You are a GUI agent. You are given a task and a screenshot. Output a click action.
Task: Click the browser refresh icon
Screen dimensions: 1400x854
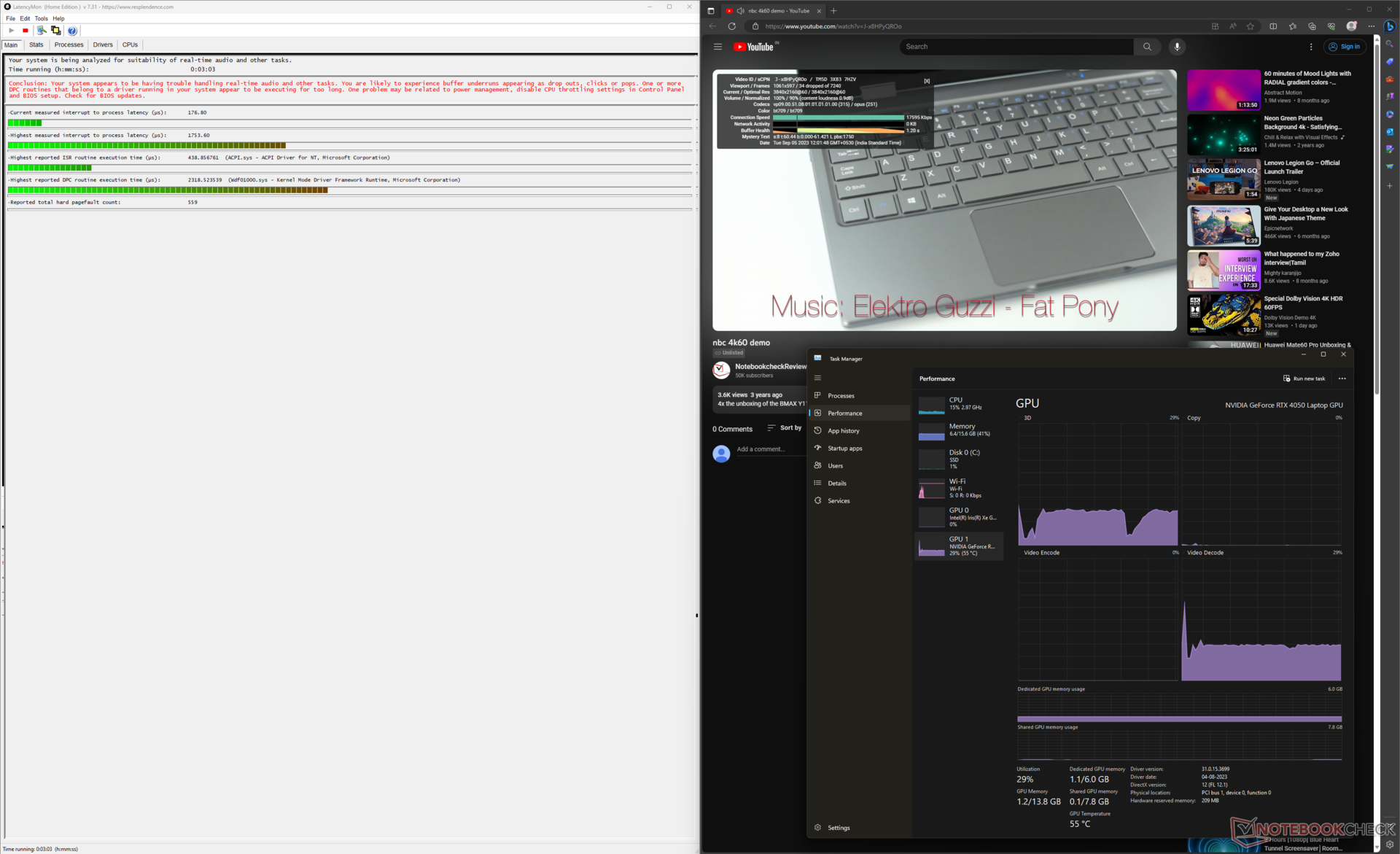(x=732, y=26)
